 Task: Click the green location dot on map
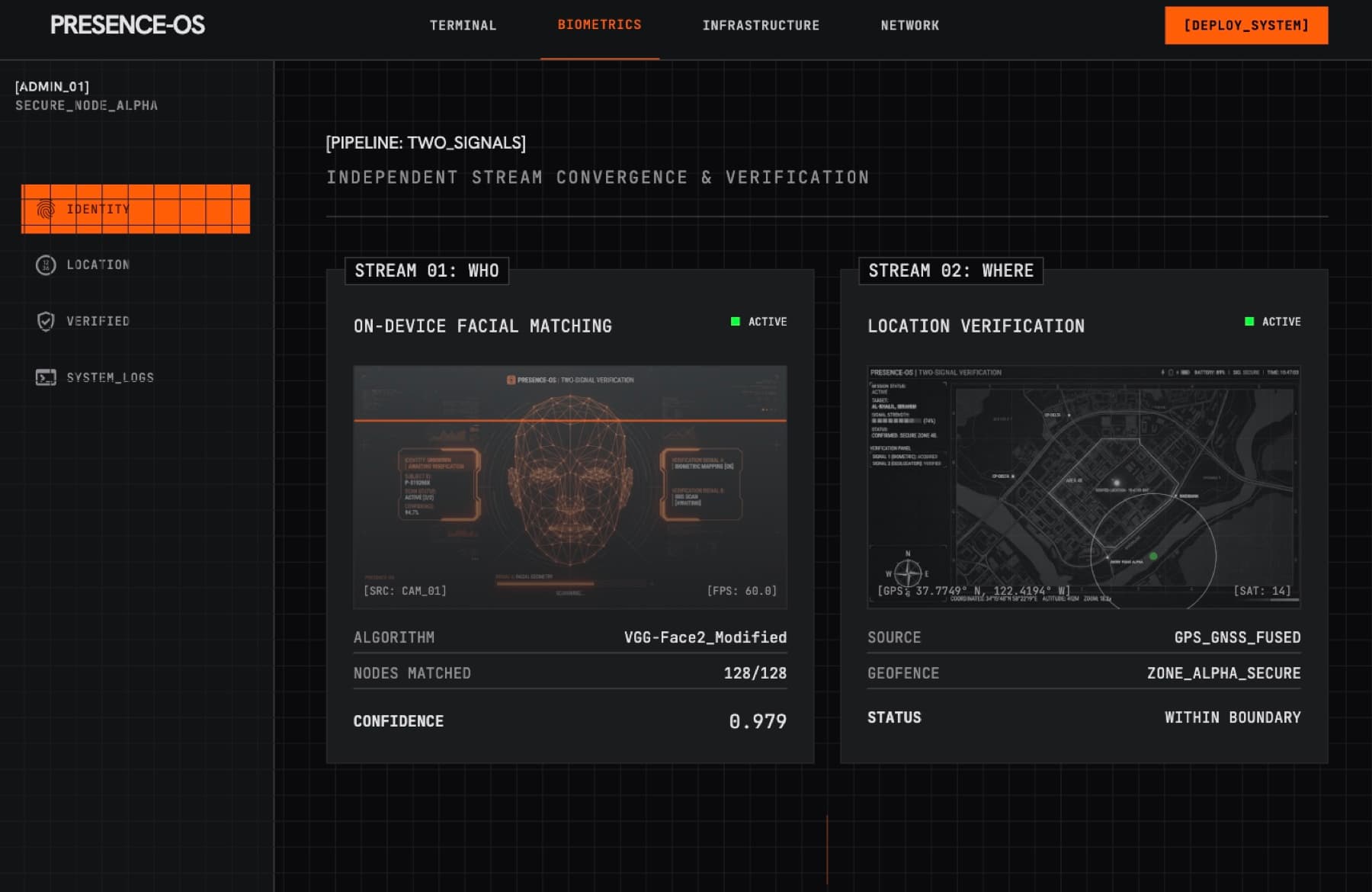(x=1153, y=557)
